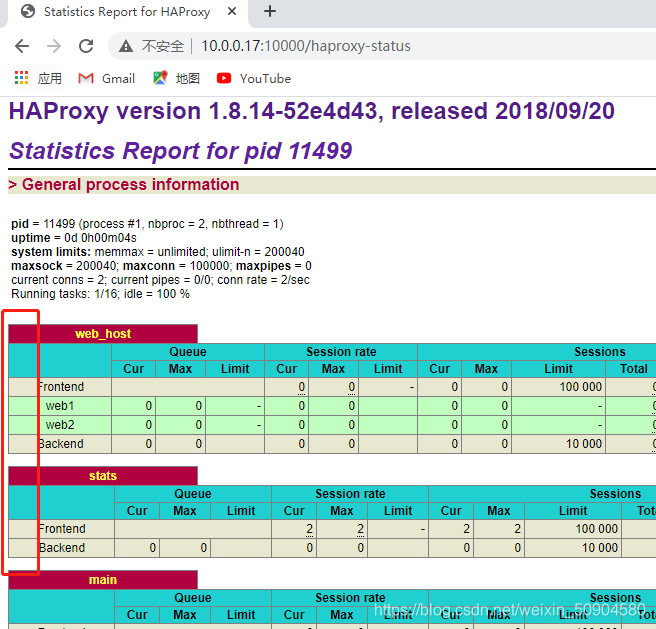Select the Statistics Report for HAProxy tab
656x629 pixels.
click(x=127, y=12)
